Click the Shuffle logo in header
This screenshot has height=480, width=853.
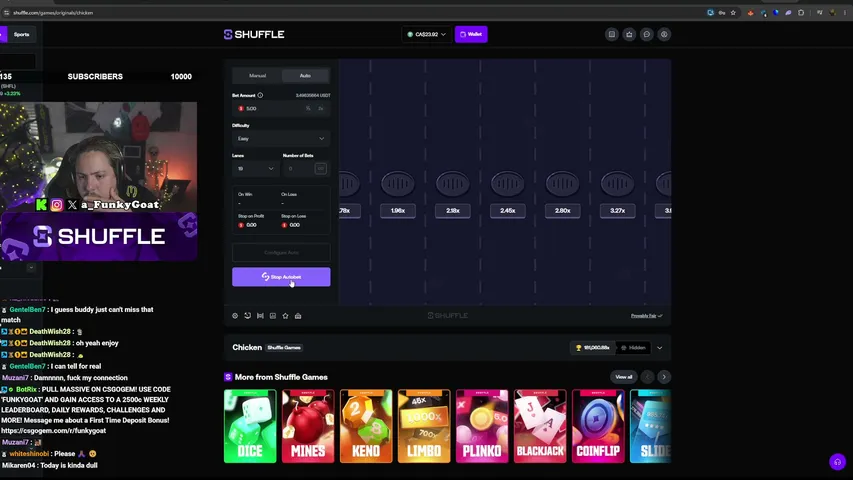click(x=254, y=34)
